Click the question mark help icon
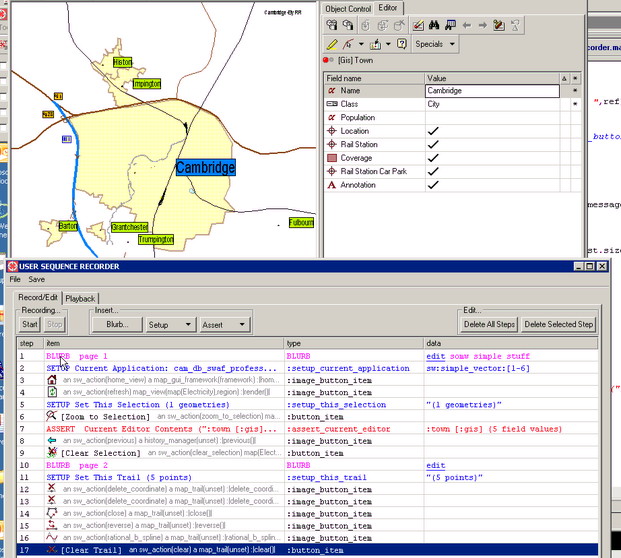The height and width of the screenshot is (558, 621). [402, 44]
